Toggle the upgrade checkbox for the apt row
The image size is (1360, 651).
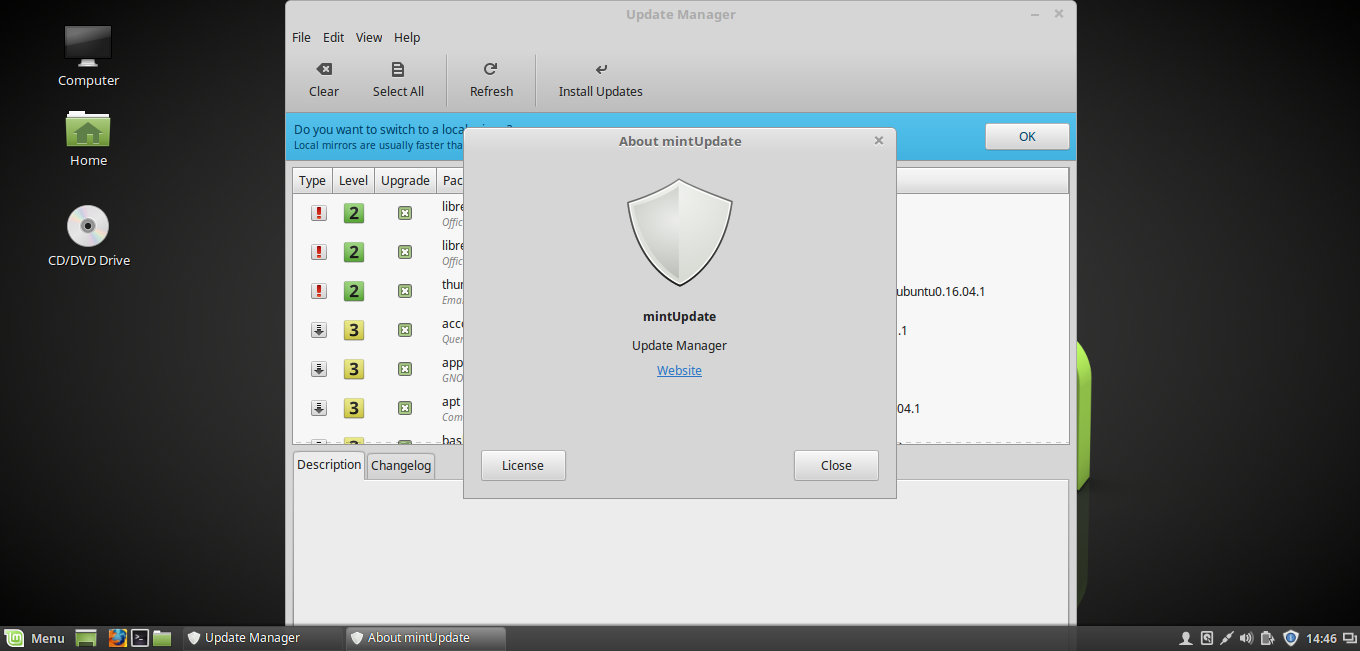coord(405,408)
